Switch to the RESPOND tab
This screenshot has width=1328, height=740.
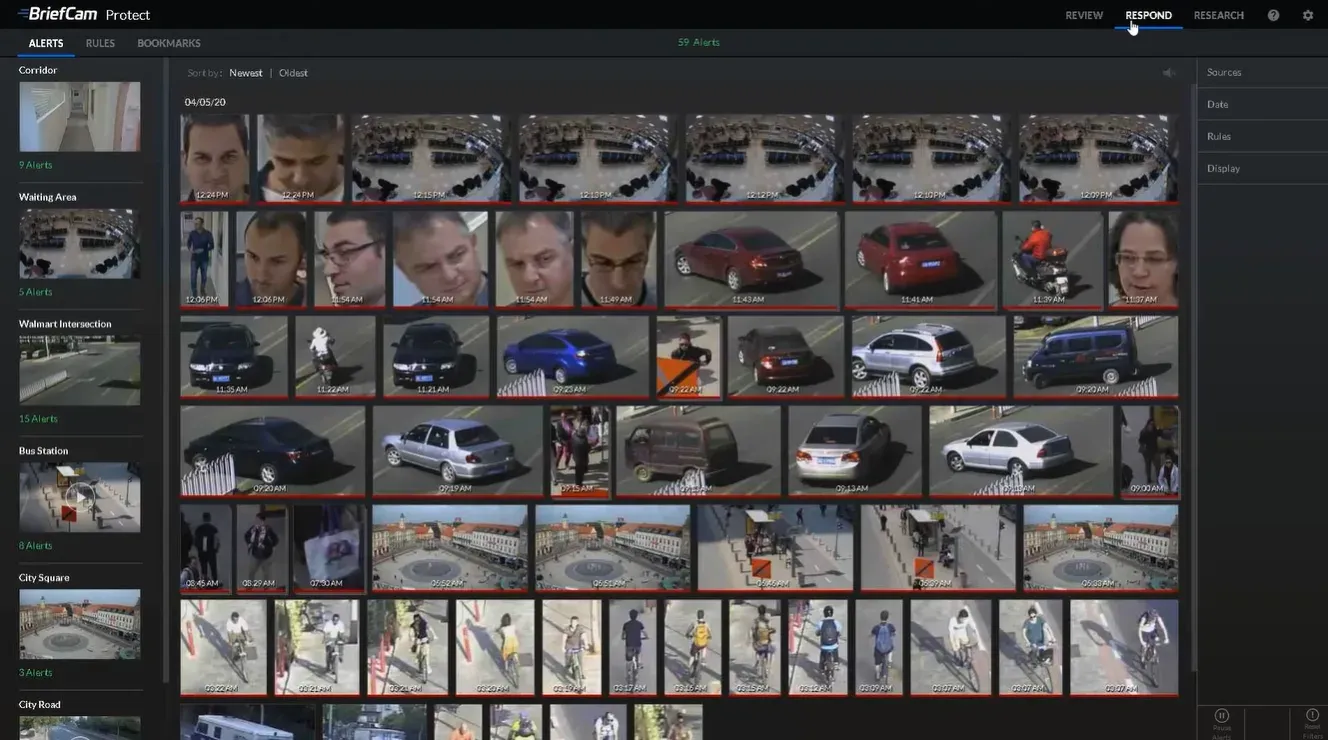click(x=1148, y=15)
